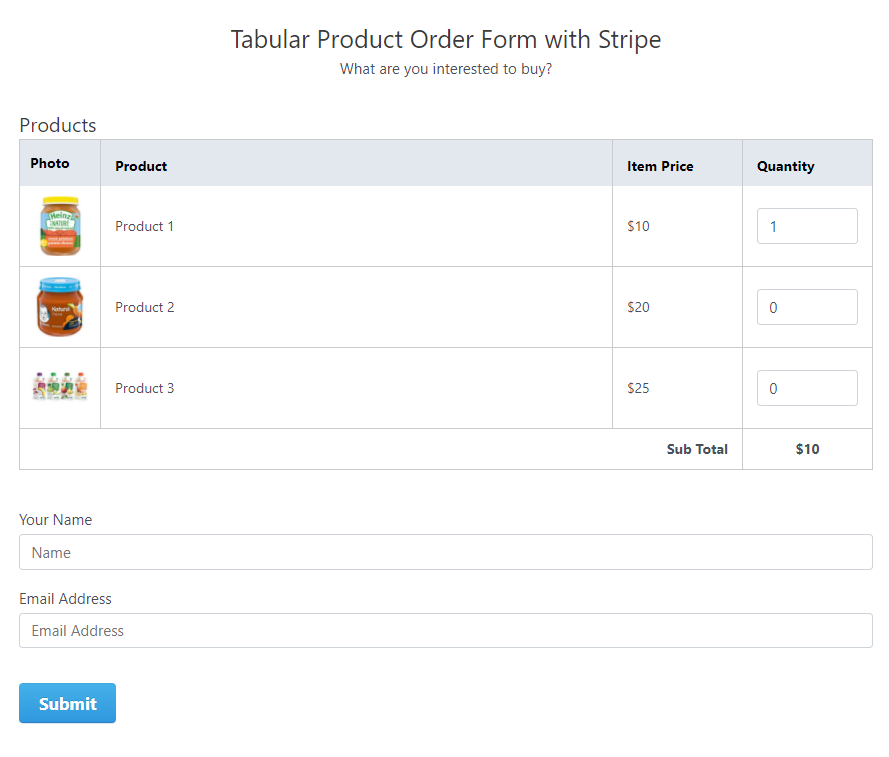Click into the Email Address field
The width and height of the screenshot is (889, 757).
click(446, 631)
